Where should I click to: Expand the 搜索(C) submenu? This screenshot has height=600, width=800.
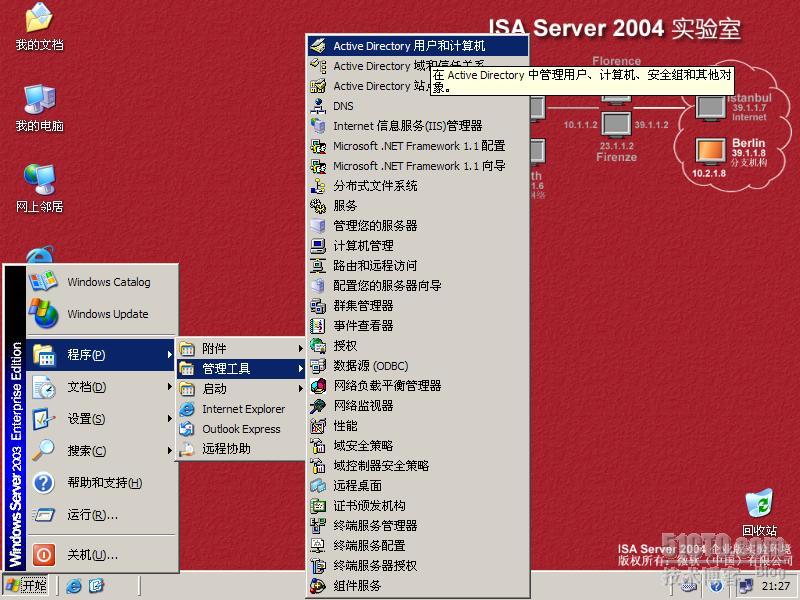pos(101,451)
